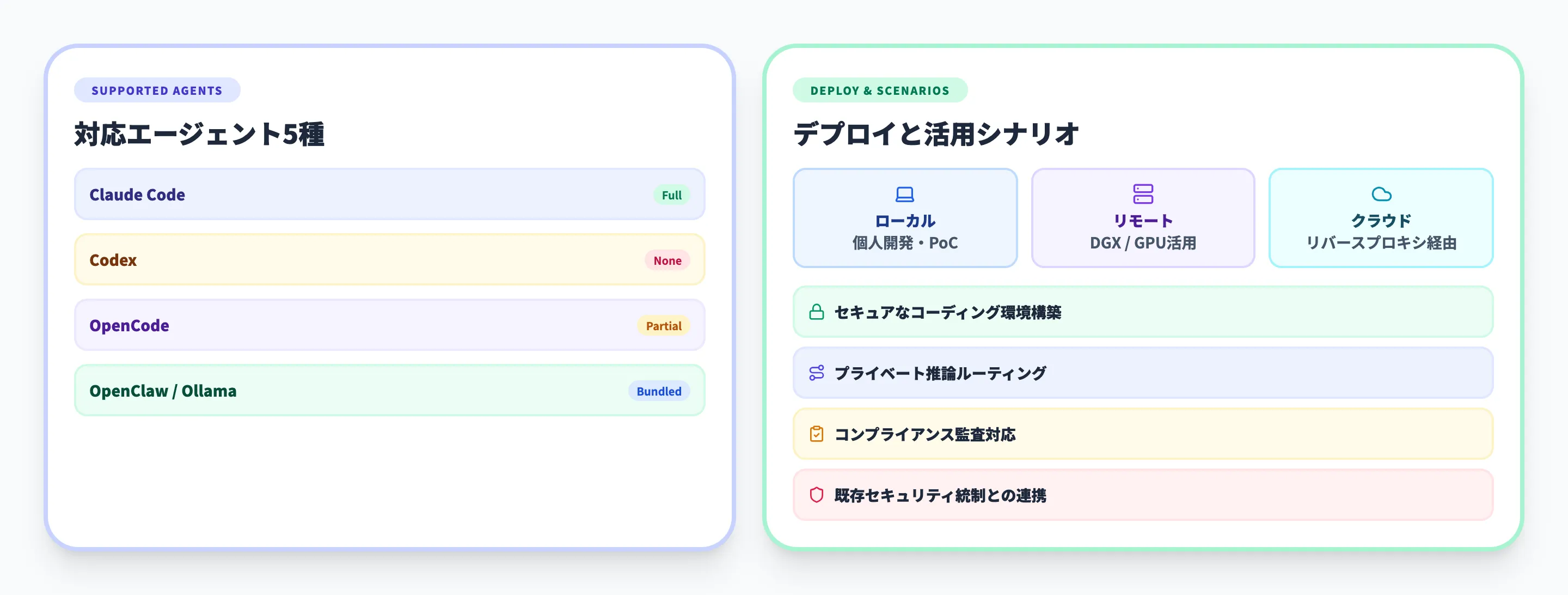Click the None badge on Codex
Image resolution: width=1568 pixels, height=595 pixels.
click(x=667, y=260)
